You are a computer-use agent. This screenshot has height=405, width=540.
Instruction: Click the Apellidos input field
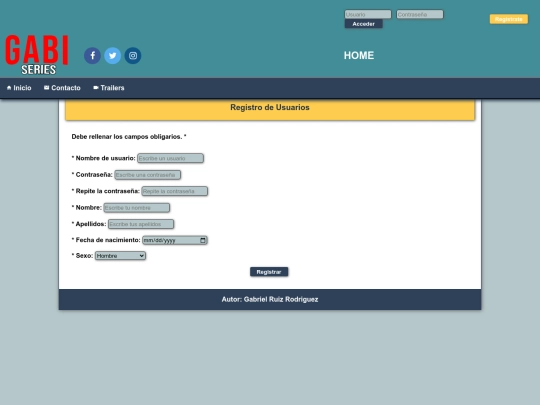[141, 224]
